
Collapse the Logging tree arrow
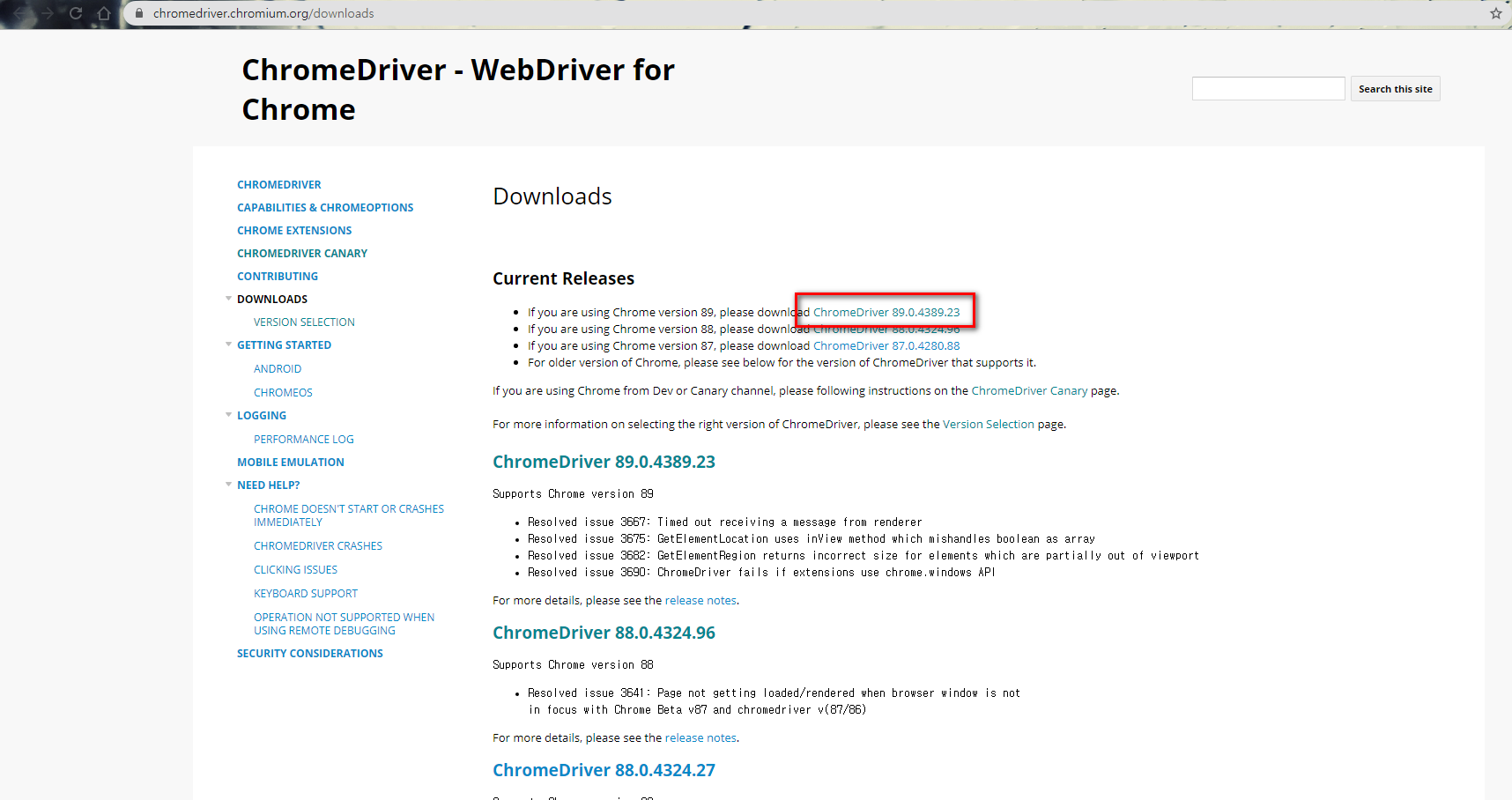pyautogui.click(x=229, y=415)
